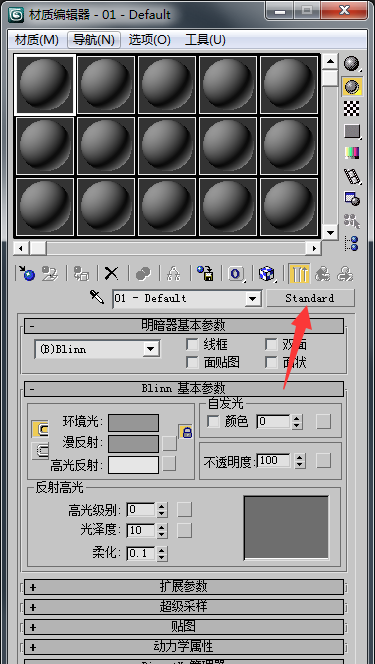Viewport: 375px width, 664px height.
Task: Click the 不透明度 map button
Action: (324, 460)
